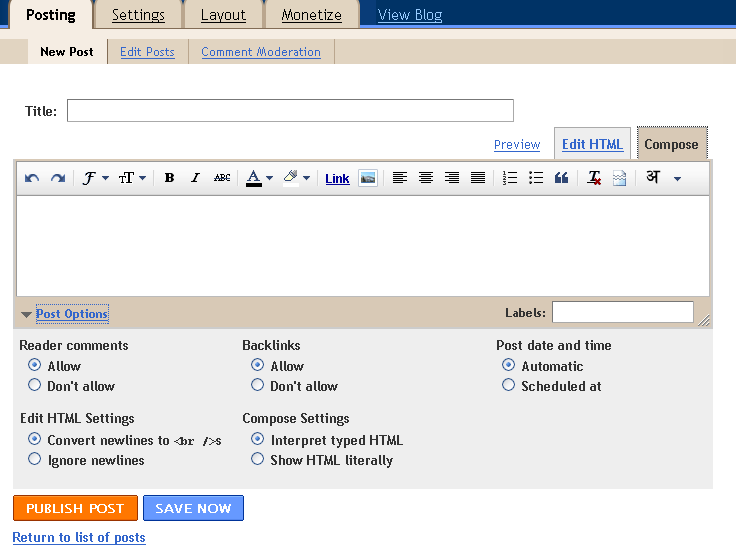
Task: Insert a jump break icon
Action: pos(620,178)
